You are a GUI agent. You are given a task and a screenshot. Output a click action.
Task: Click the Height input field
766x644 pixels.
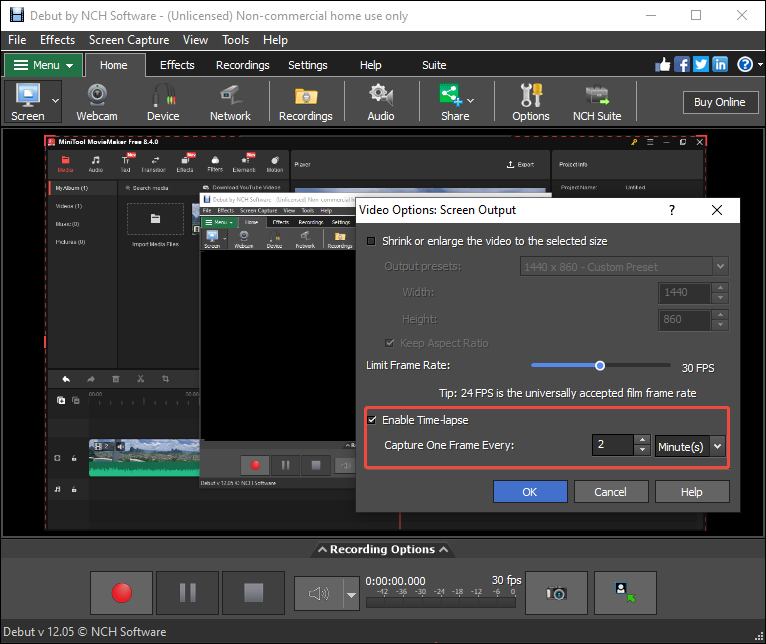click(685, 320)
